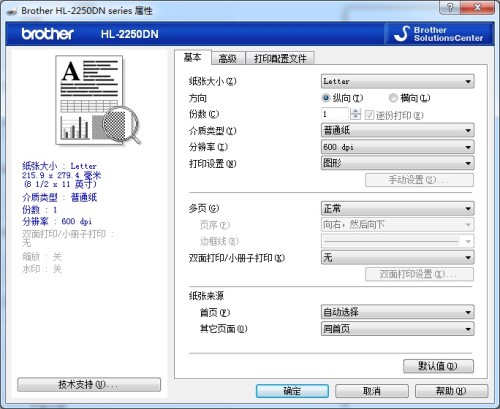Toggle the 逐份打印 collate checkbox

[x=369, y=115]
